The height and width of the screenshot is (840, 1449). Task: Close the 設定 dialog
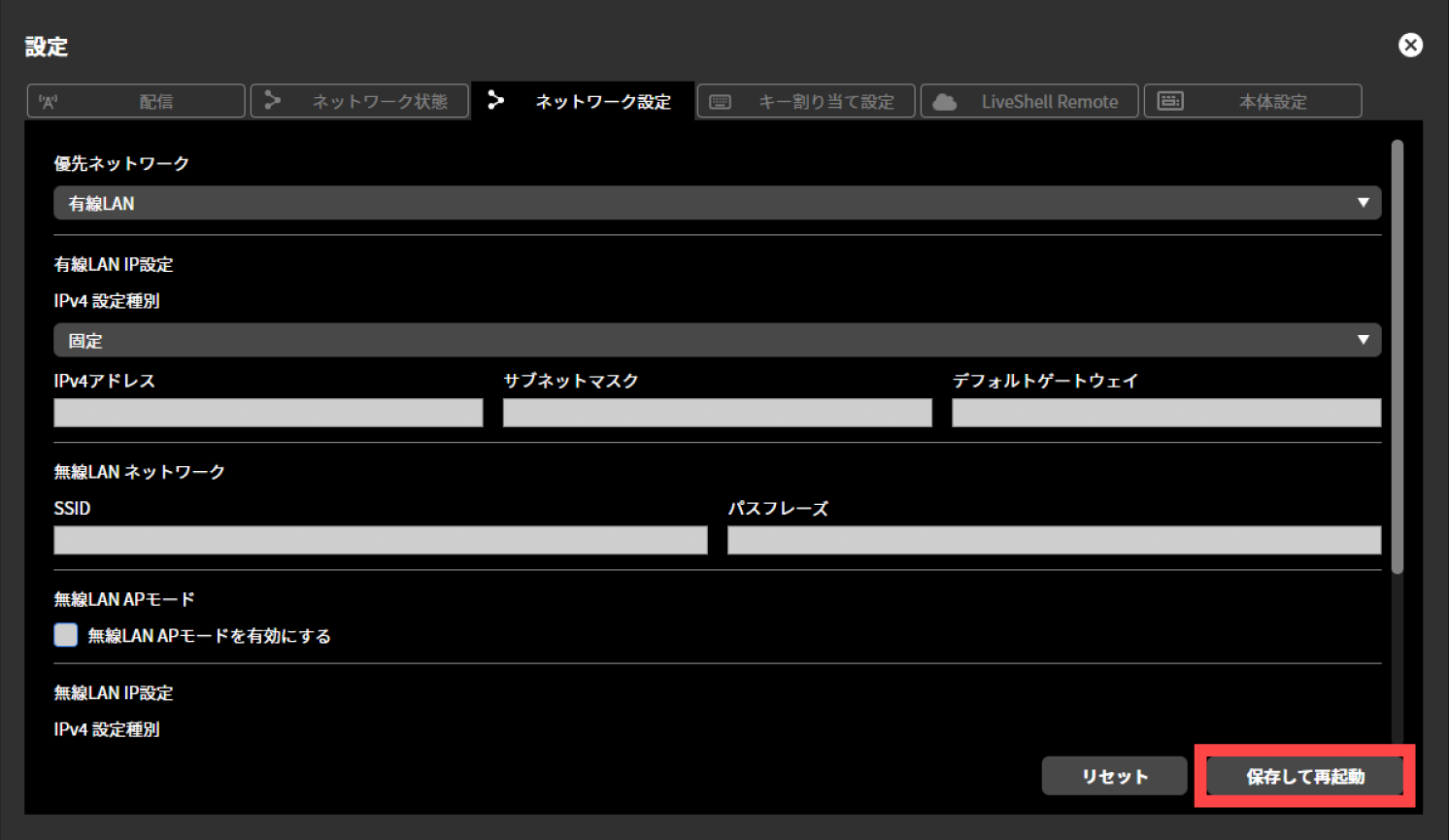click(1410, 45)
